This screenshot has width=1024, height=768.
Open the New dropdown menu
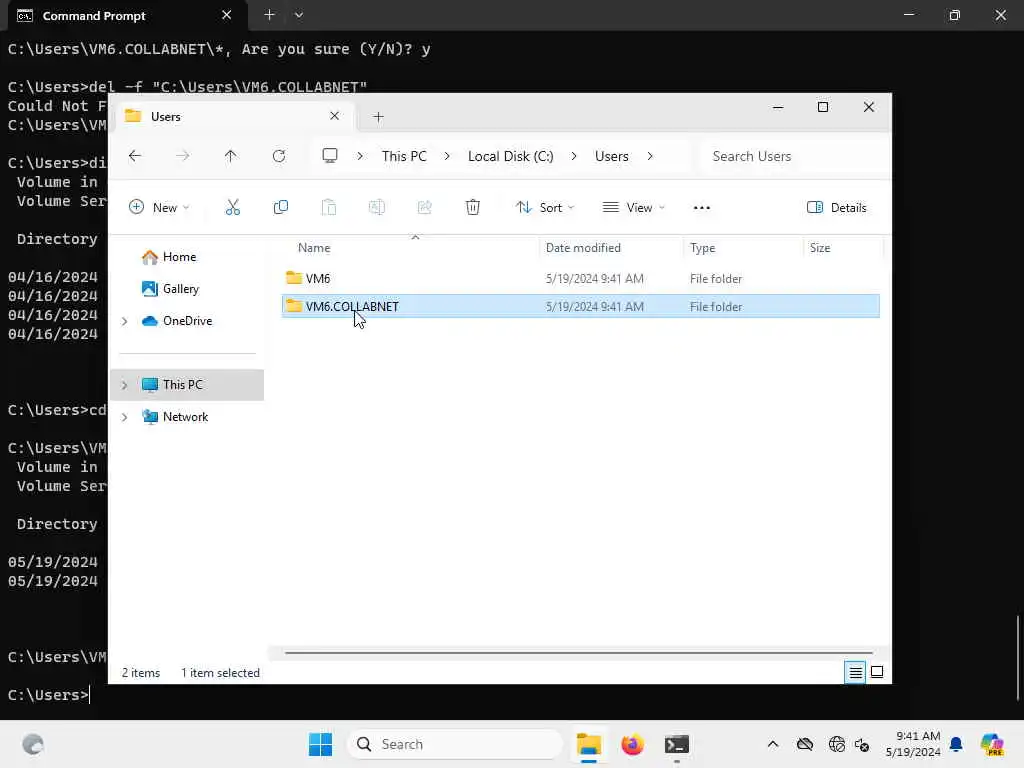(x=159, y=208)
